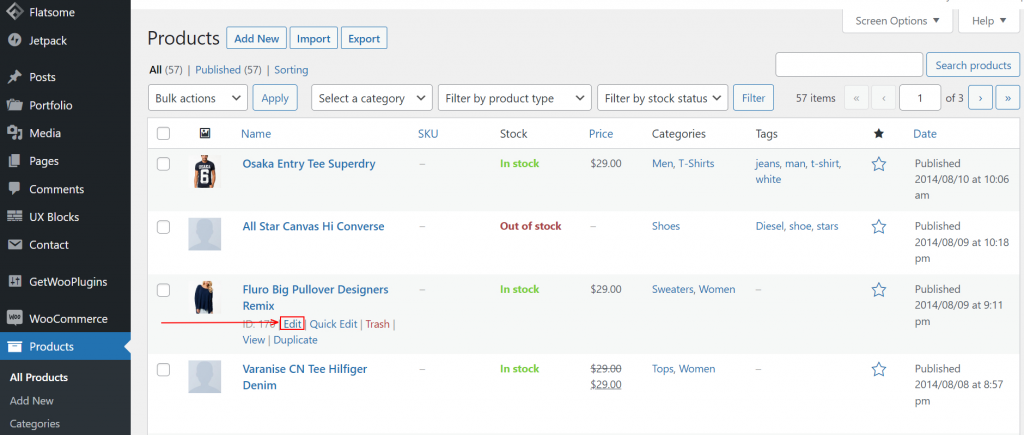This screenshot has width=1024, height=435.
Task: Click the Import button
Action: click(313, 39)
